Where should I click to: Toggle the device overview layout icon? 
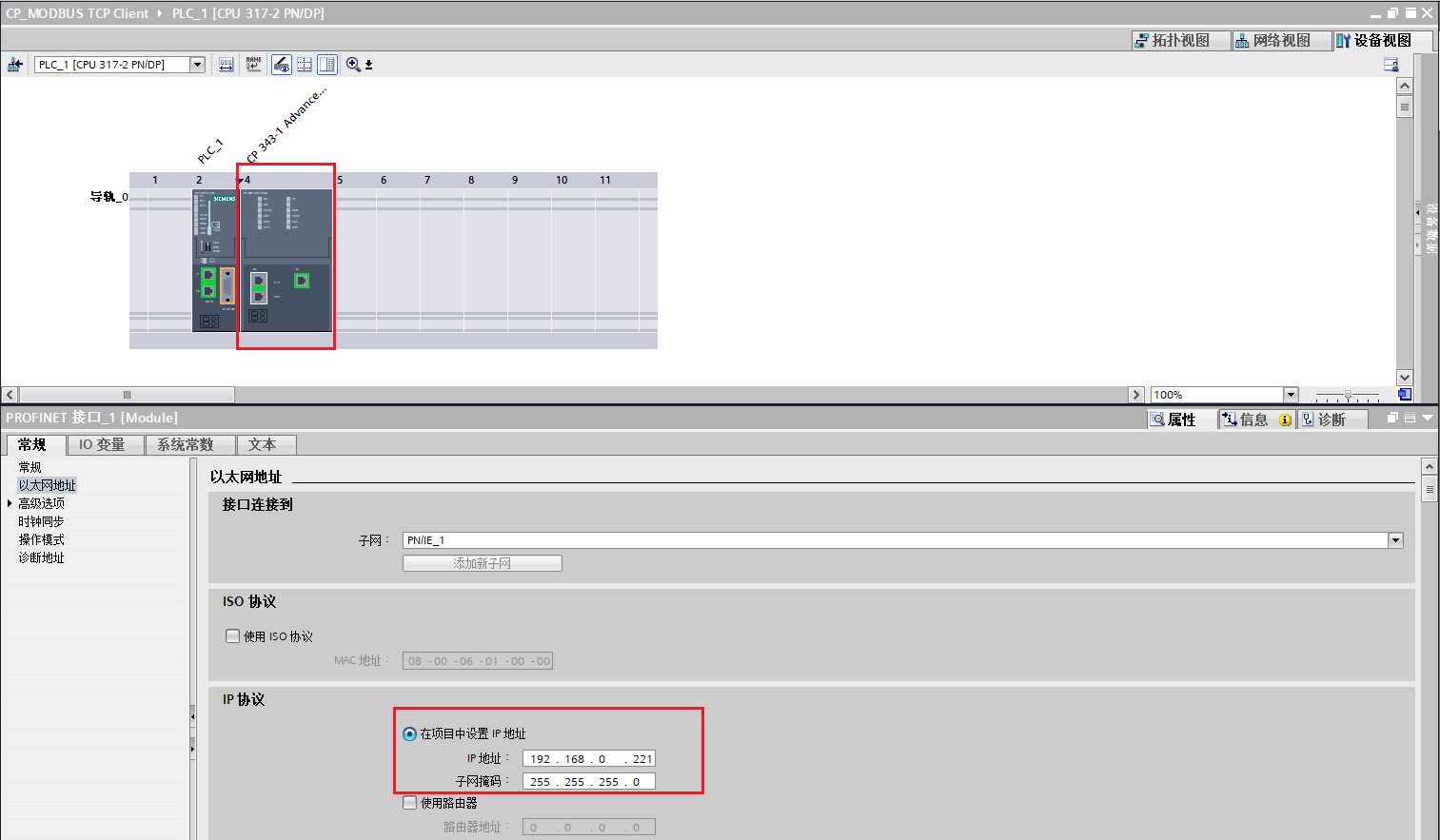(x=327, y=65)
